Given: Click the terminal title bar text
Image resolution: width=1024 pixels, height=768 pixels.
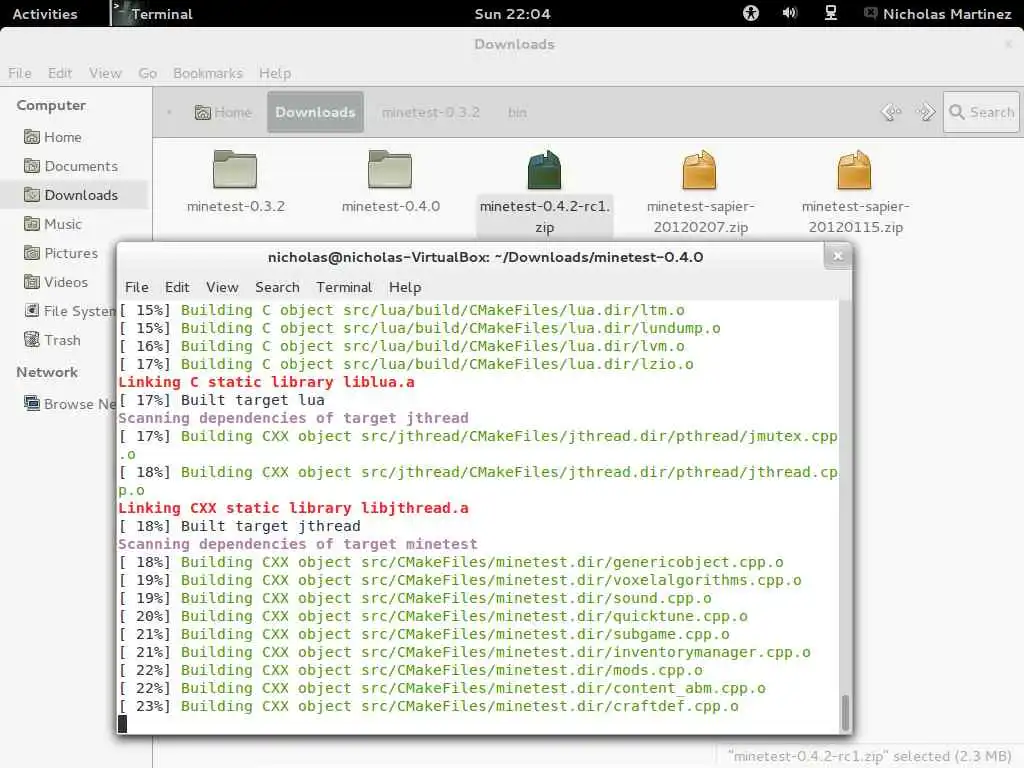Looking at the screenshot, I should [x=485, y=257].
